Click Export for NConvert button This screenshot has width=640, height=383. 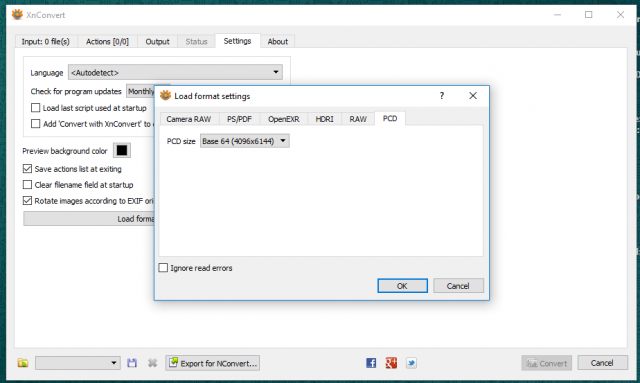pos(213,363)
